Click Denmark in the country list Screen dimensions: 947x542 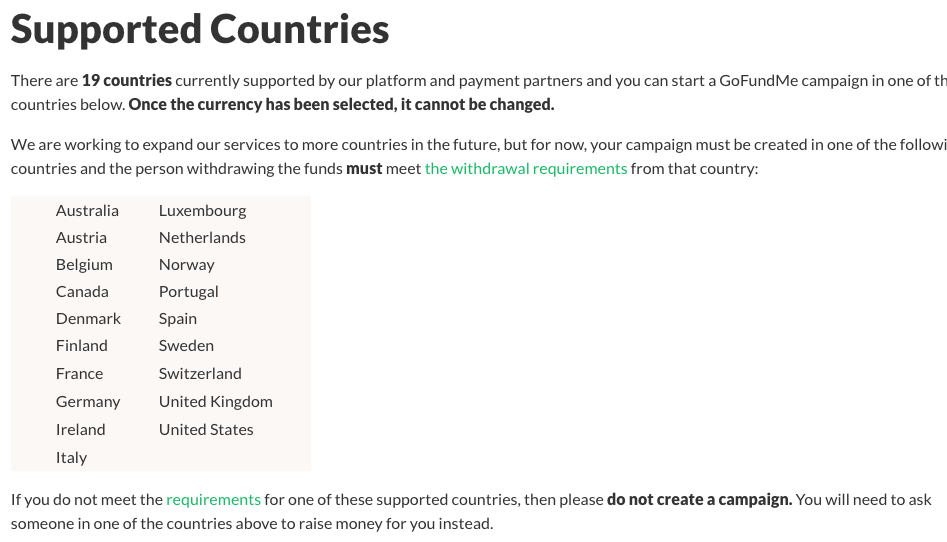(x=88, y=318)
